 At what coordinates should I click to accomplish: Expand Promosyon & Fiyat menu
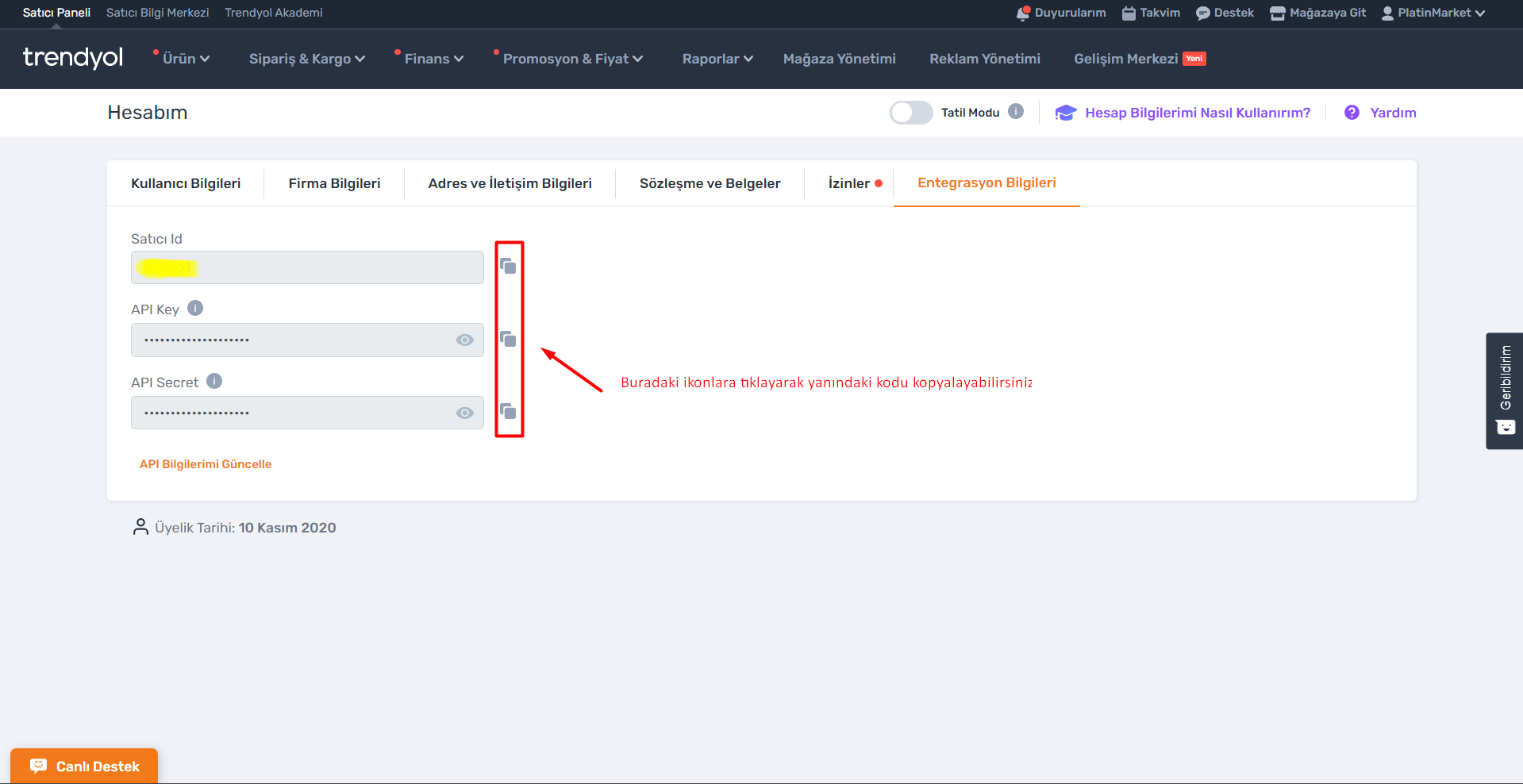click(573, 59)
